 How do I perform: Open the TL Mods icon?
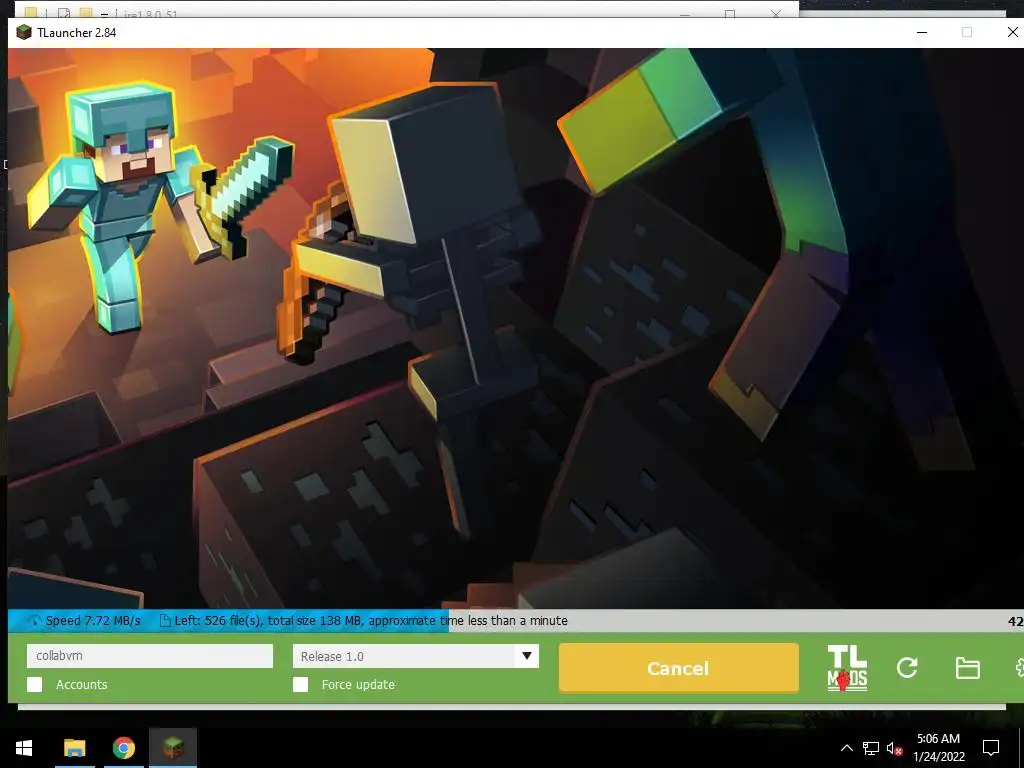click(847, 667)
